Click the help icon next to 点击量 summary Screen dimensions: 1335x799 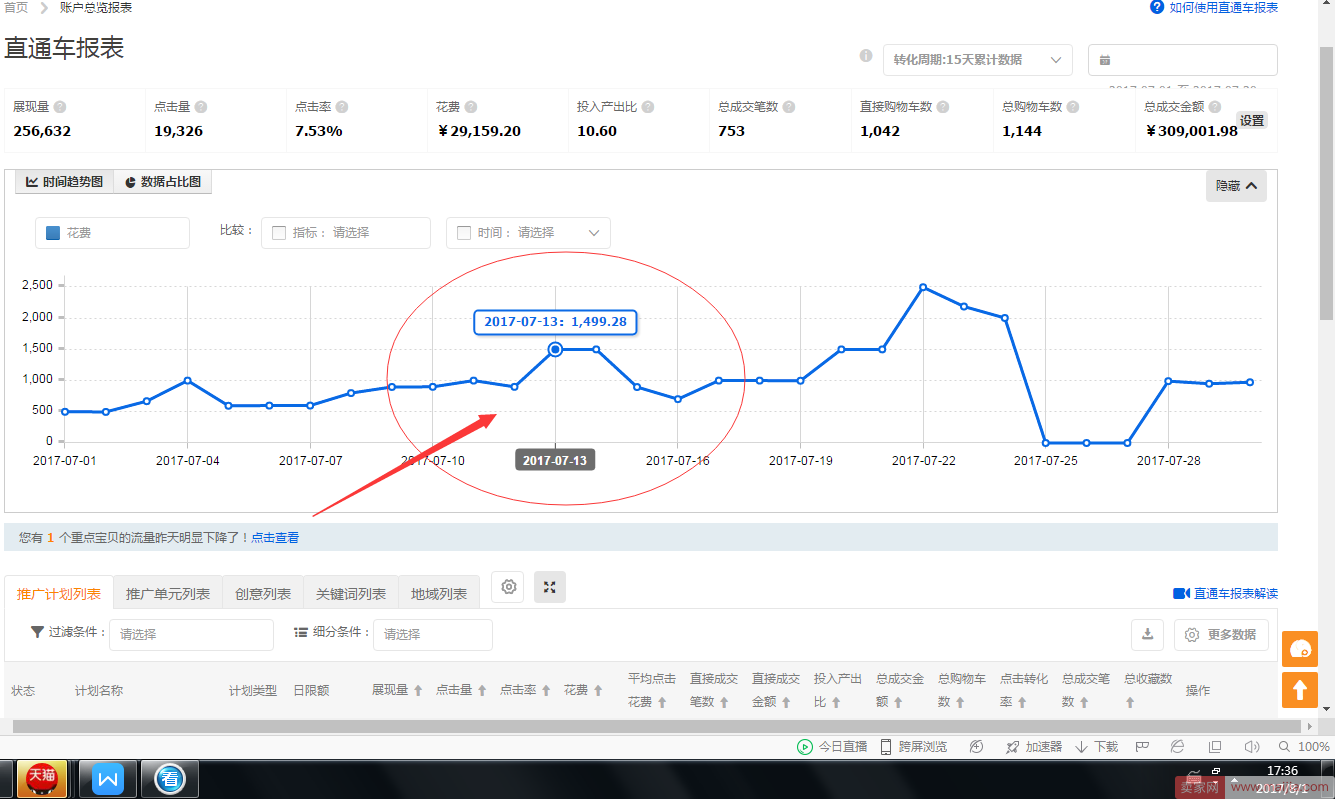201,107
